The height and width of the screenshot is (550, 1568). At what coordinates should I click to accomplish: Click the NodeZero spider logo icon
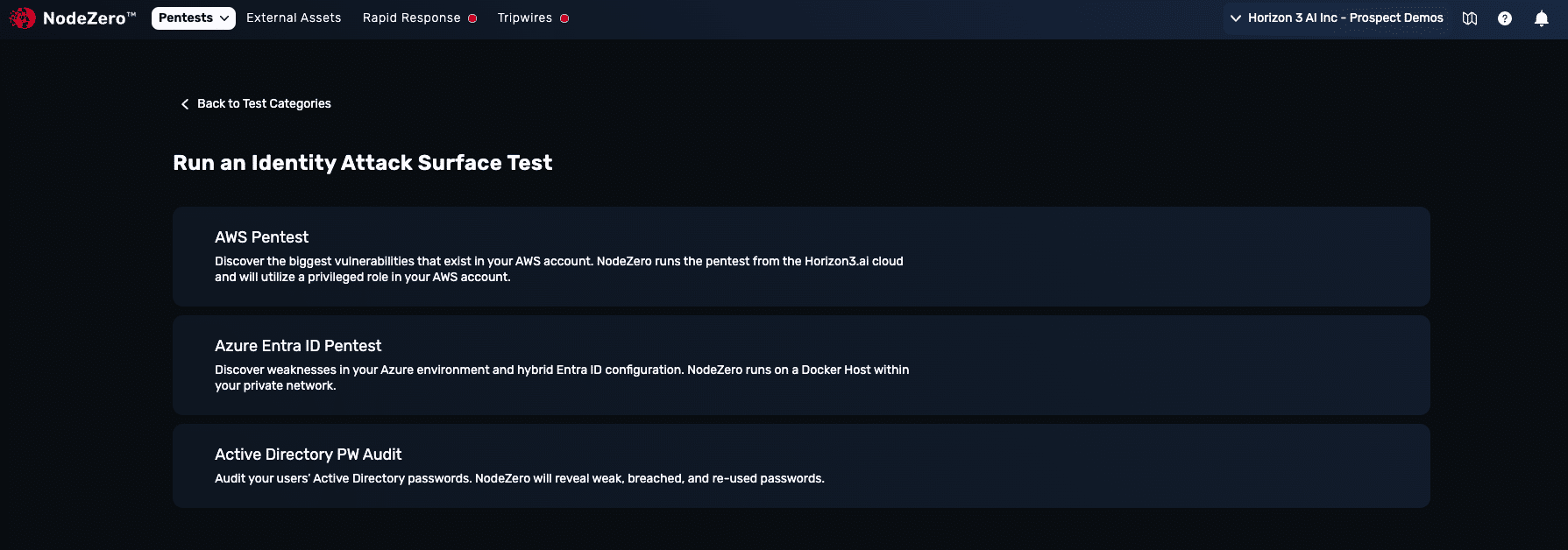coord(22,18)
